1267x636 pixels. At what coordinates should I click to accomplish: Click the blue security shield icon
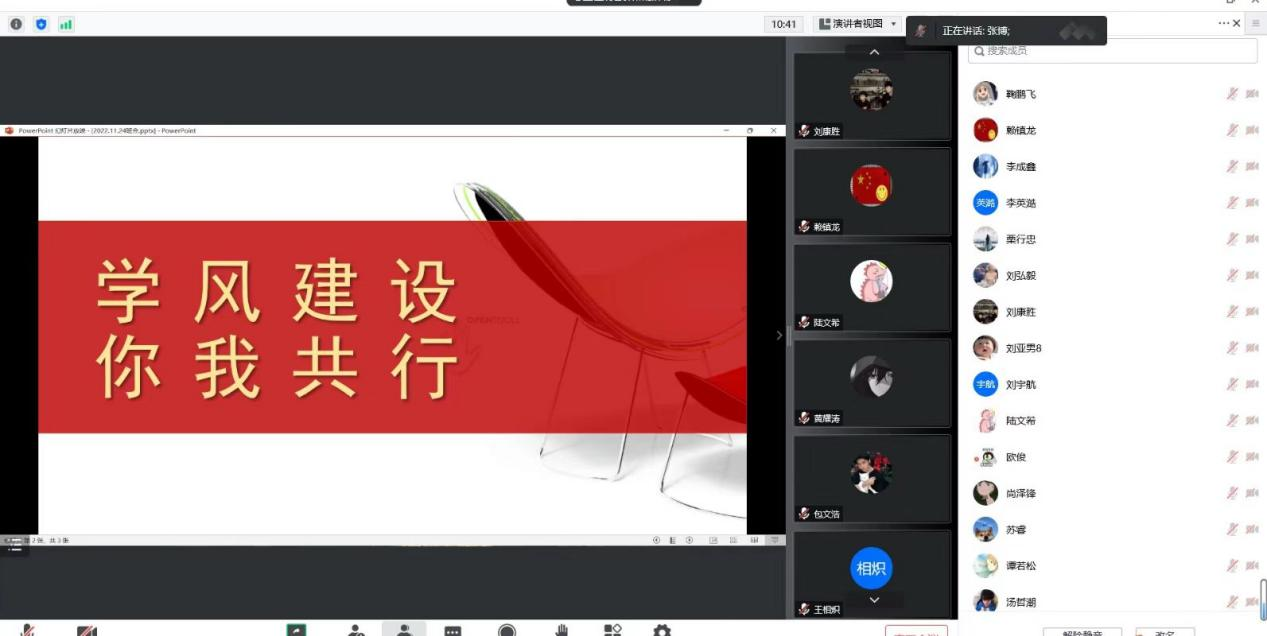click(41, 24)
